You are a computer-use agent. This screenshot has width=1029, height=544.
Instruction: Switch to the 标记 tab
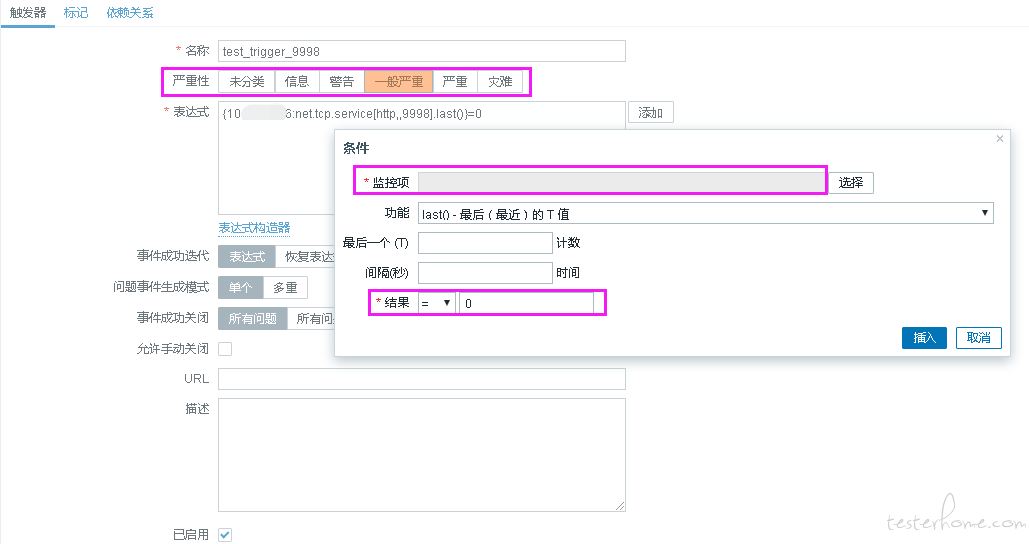click(x=76, y=13)
